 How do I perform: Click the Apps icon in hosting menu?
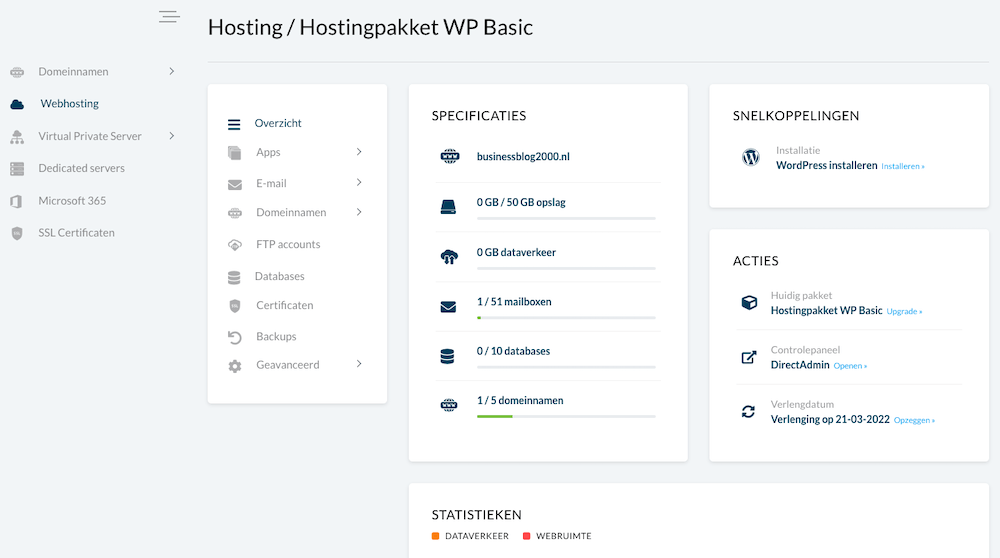click(235, 153)
